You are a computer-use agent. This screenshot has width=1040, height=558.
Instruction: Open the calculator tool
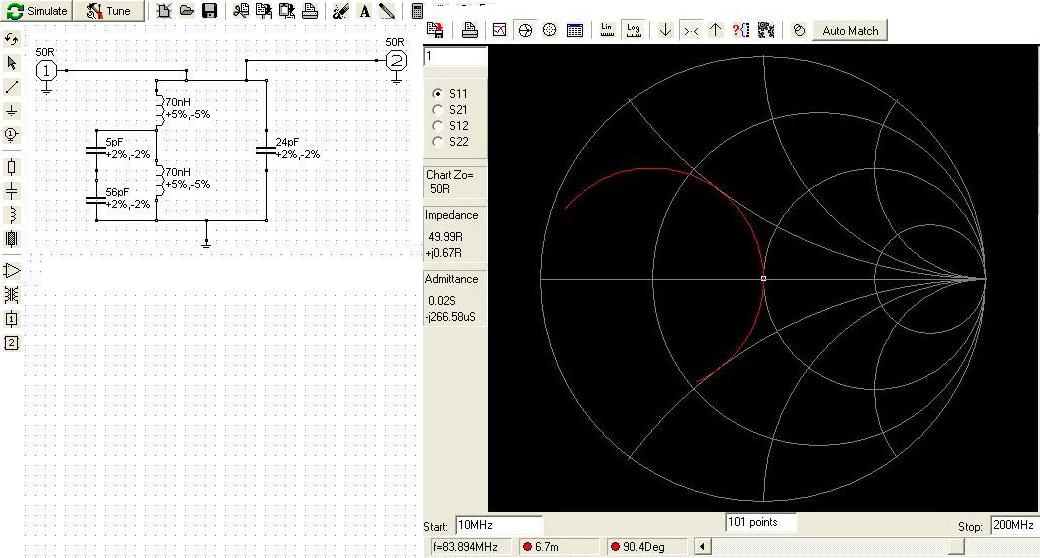417,11
